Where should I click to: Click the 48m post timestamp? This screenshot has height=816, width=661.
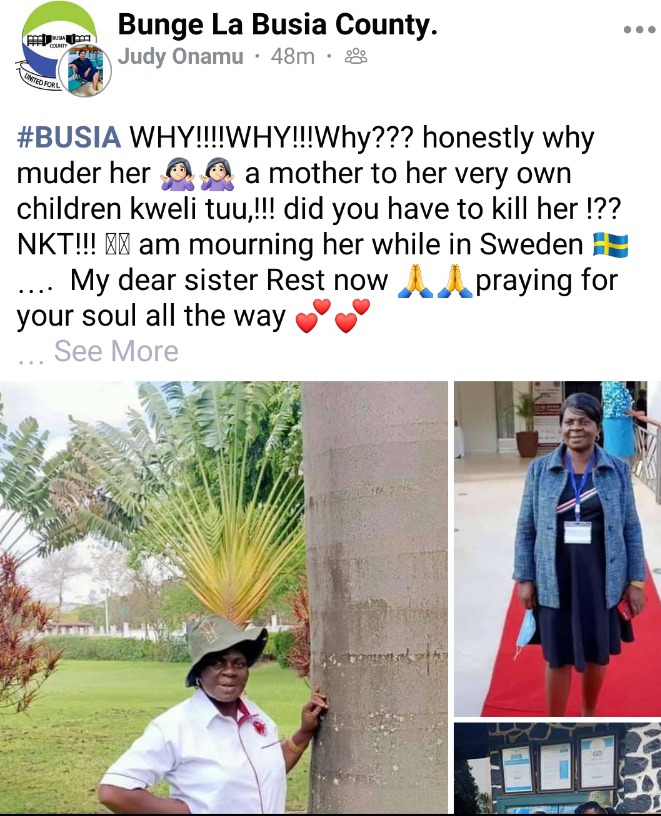coord(293,56)
